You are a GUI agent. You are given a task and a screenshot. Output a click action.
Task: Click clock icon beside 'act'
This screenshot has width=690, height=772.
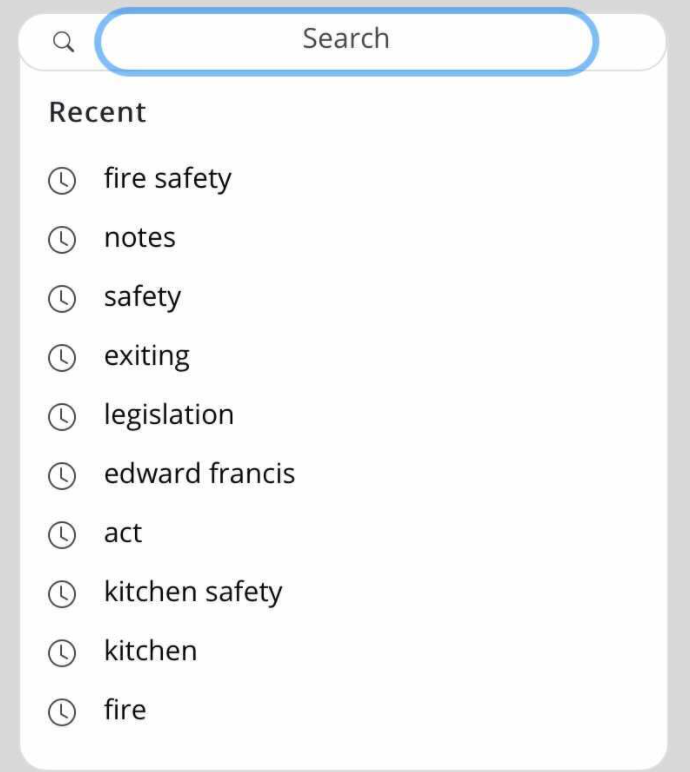point(62,535)
